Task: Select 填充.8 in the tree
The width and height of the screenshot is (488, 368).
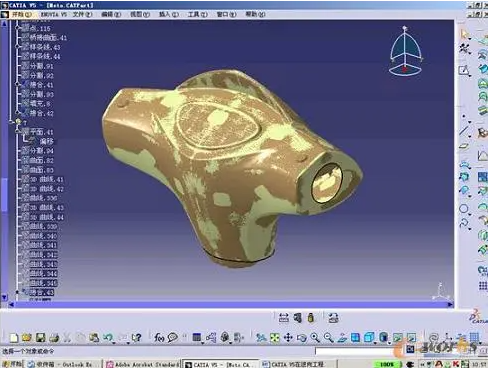Action: pos(40,104)
